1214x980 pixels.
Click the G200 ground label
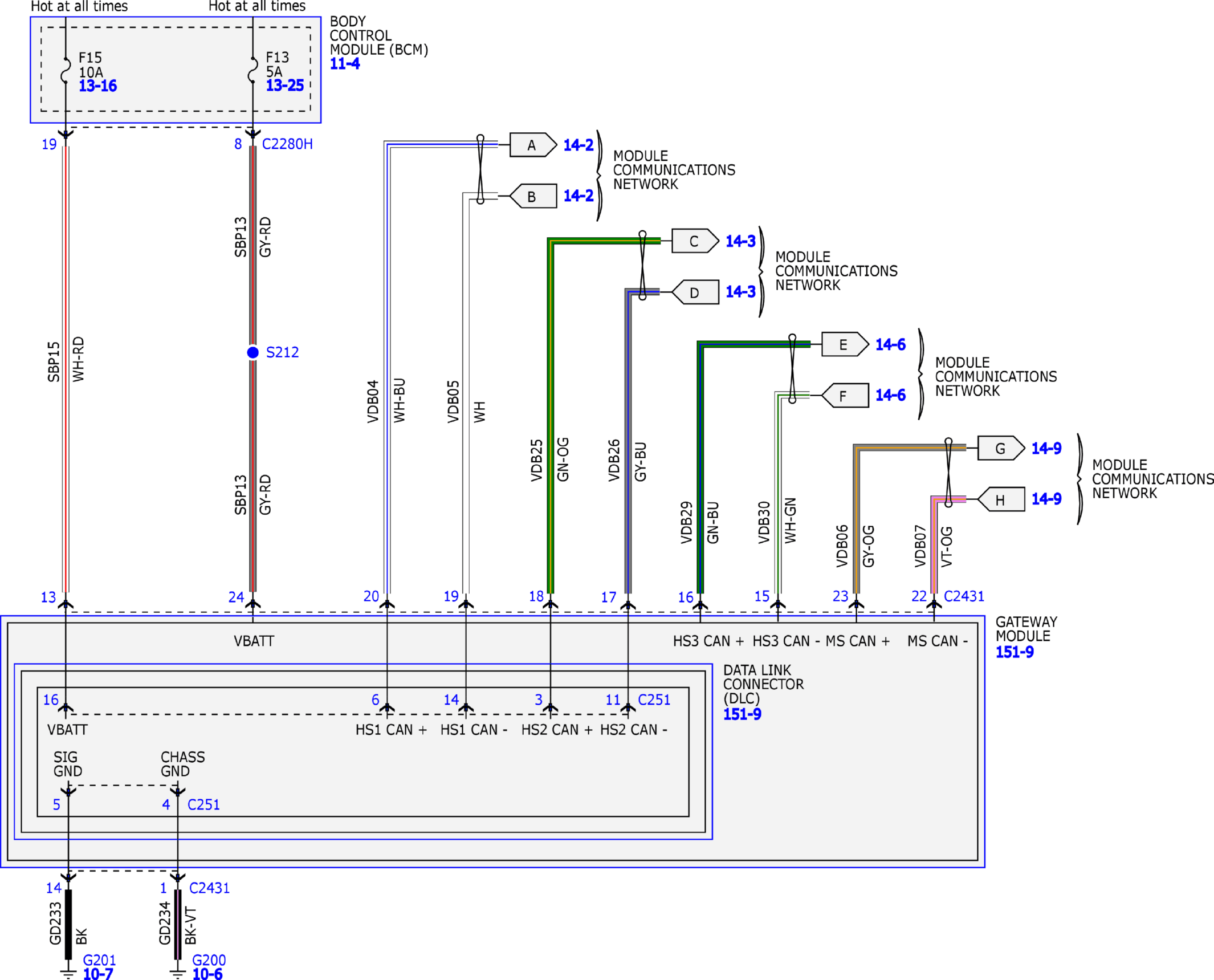(x=209, y=960)
